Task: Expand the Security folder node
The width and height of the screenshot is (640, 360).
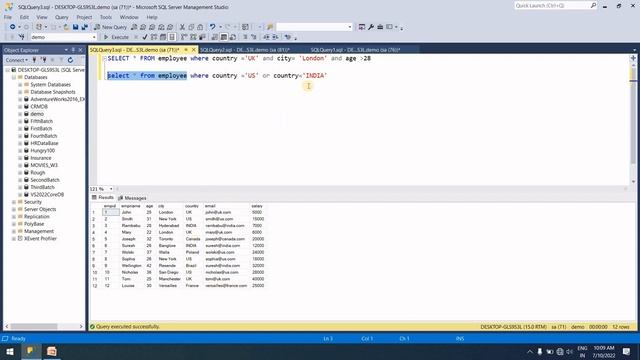Action: [13, 202]
